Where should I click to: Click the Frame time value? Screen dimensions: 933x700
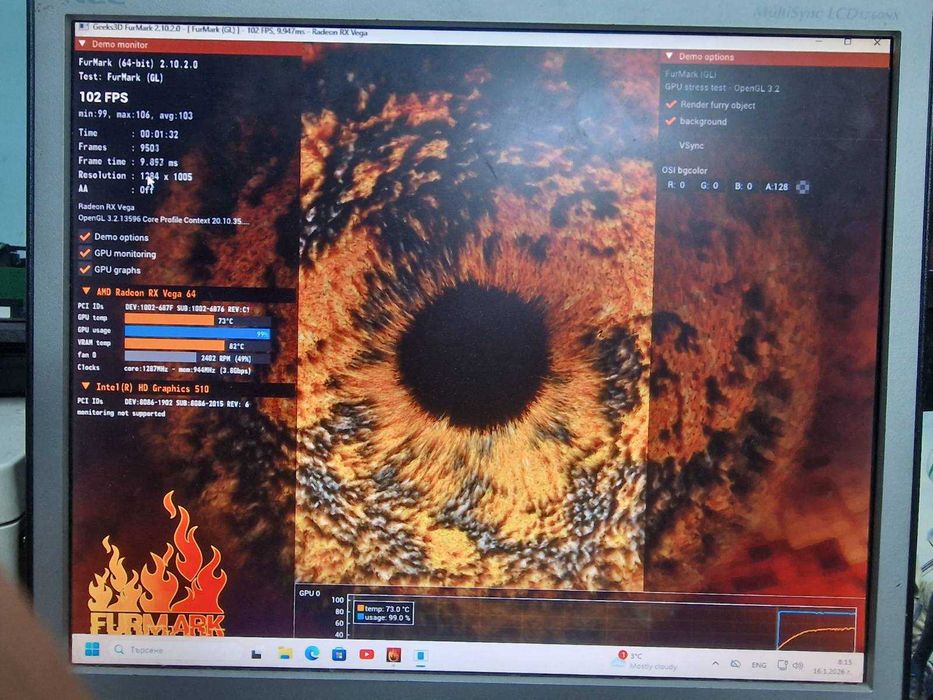click(159, 162)
